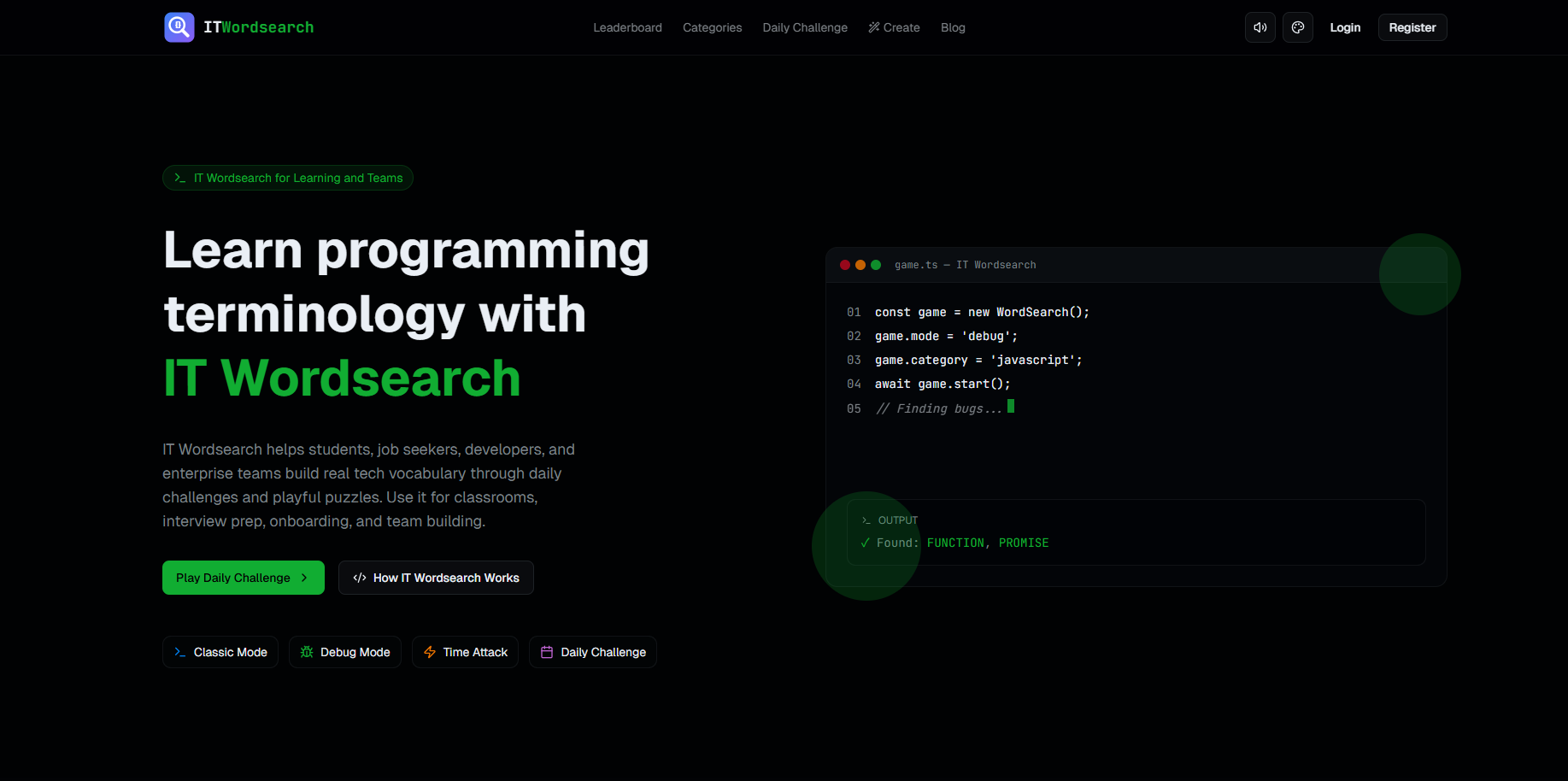Click the calendar icon on Daily Challenge chip
The image size is (1568, 781).
[x=546, y=651]
